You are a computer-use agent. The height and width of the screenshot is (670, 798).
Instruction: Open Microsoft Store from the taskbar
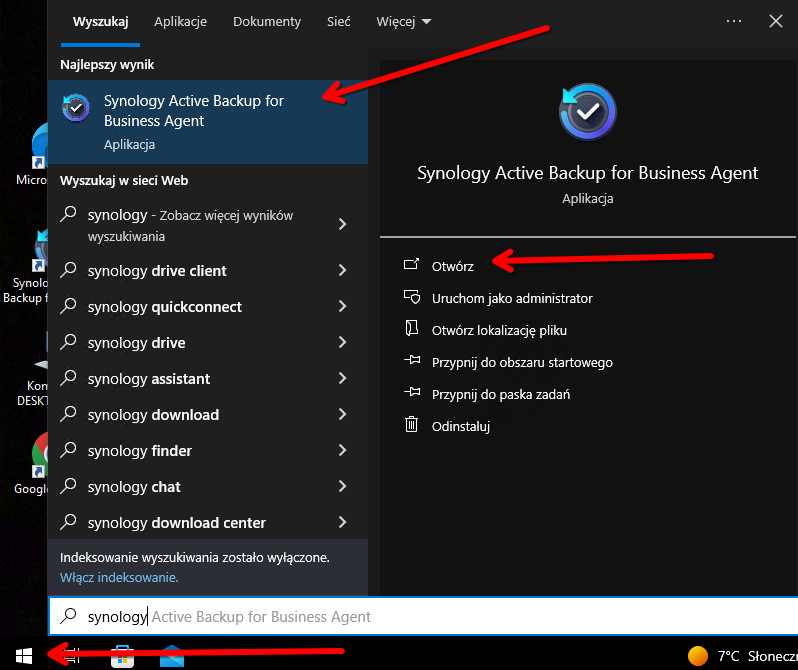(x=123, y=657)
